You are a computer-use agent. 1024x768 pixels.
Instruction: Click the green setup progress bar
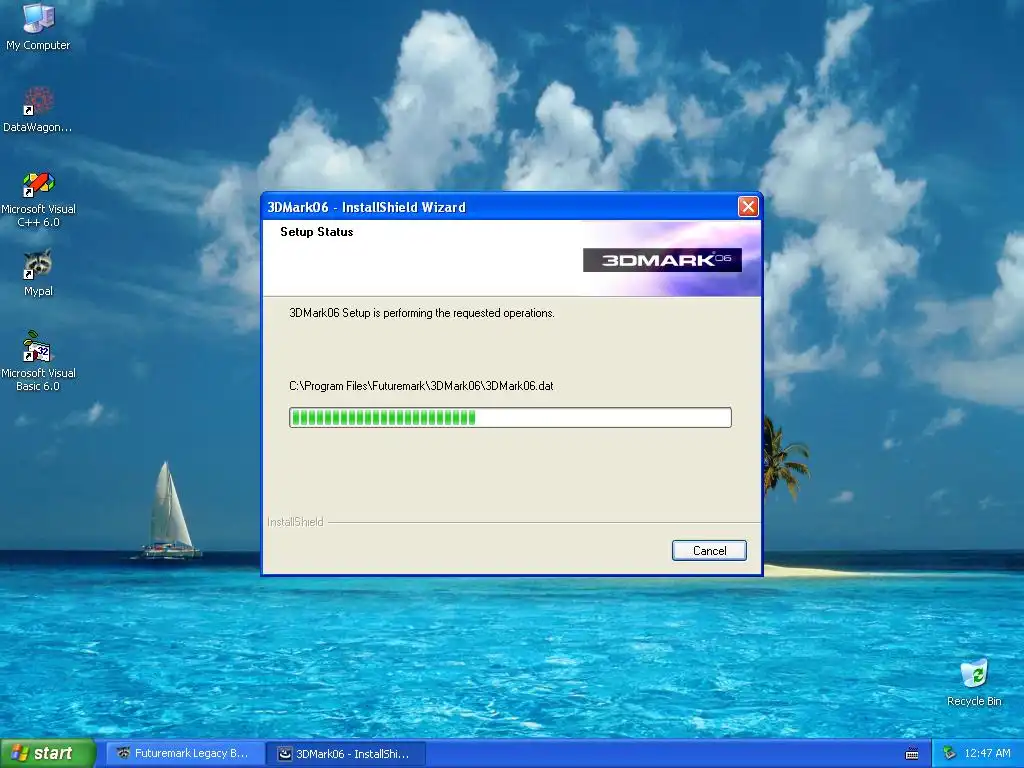click(510, 417)
